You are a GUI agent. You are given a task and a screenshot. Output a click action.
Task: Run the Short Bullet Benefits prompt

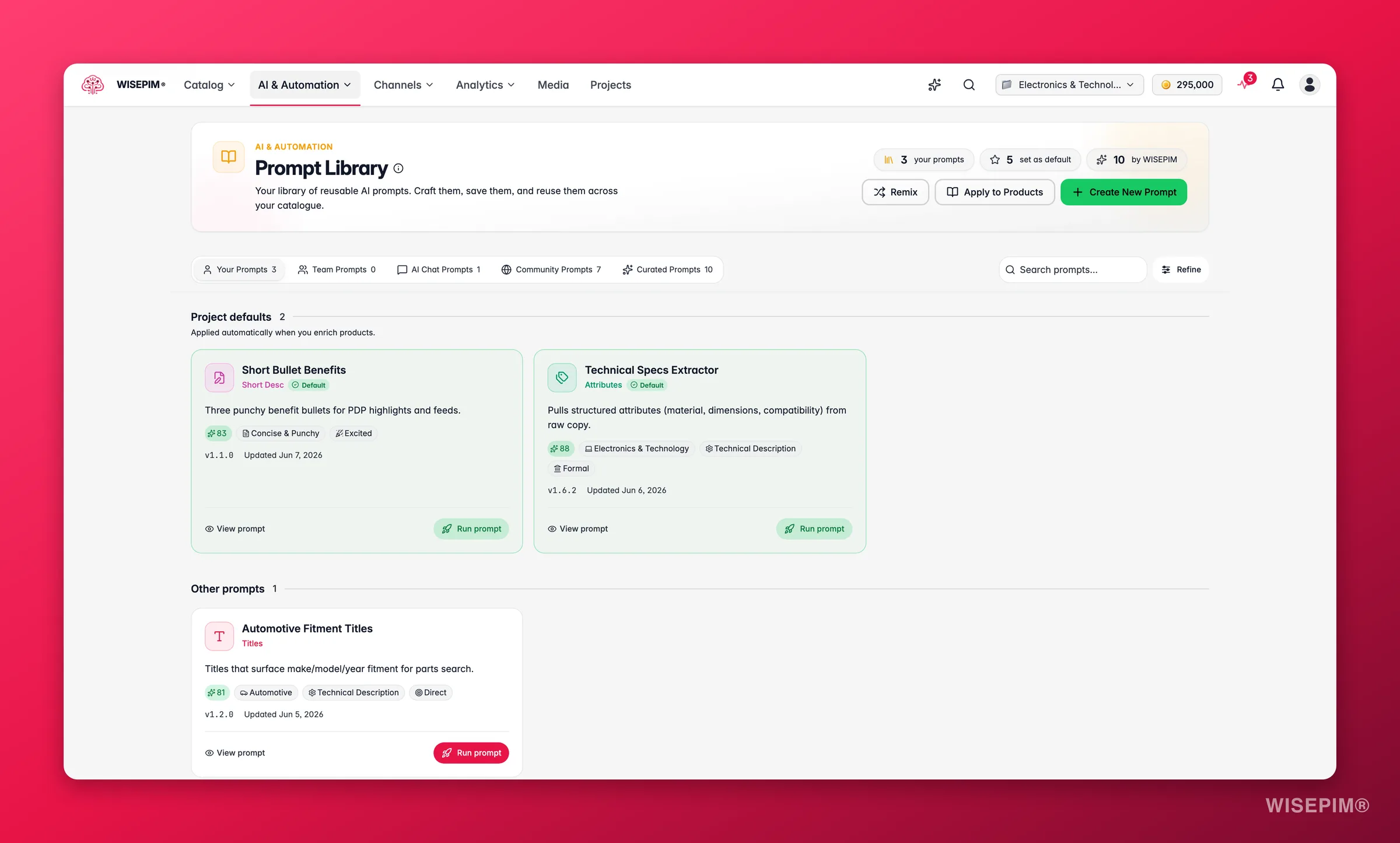click(x=471, y=529)
